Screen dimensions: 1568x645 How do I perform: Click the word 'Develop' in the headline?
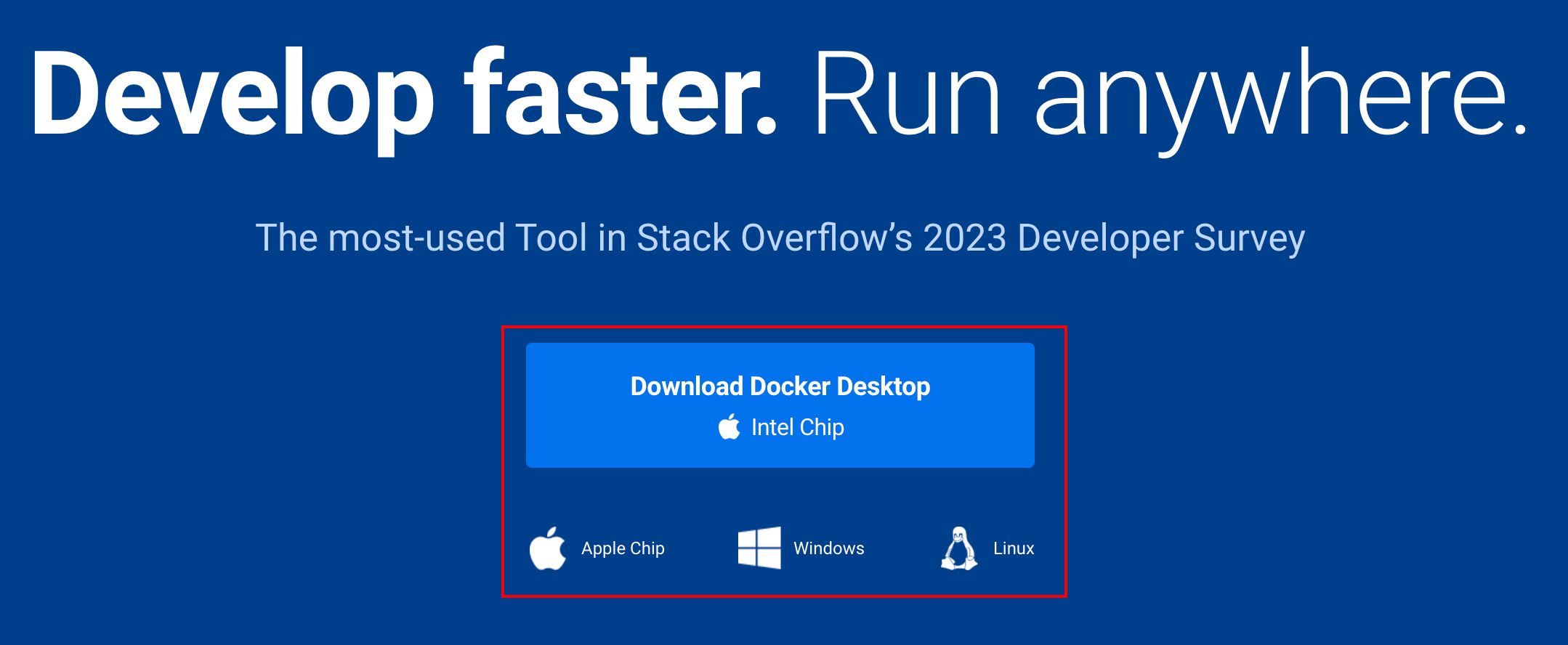[x=233, y=94]
